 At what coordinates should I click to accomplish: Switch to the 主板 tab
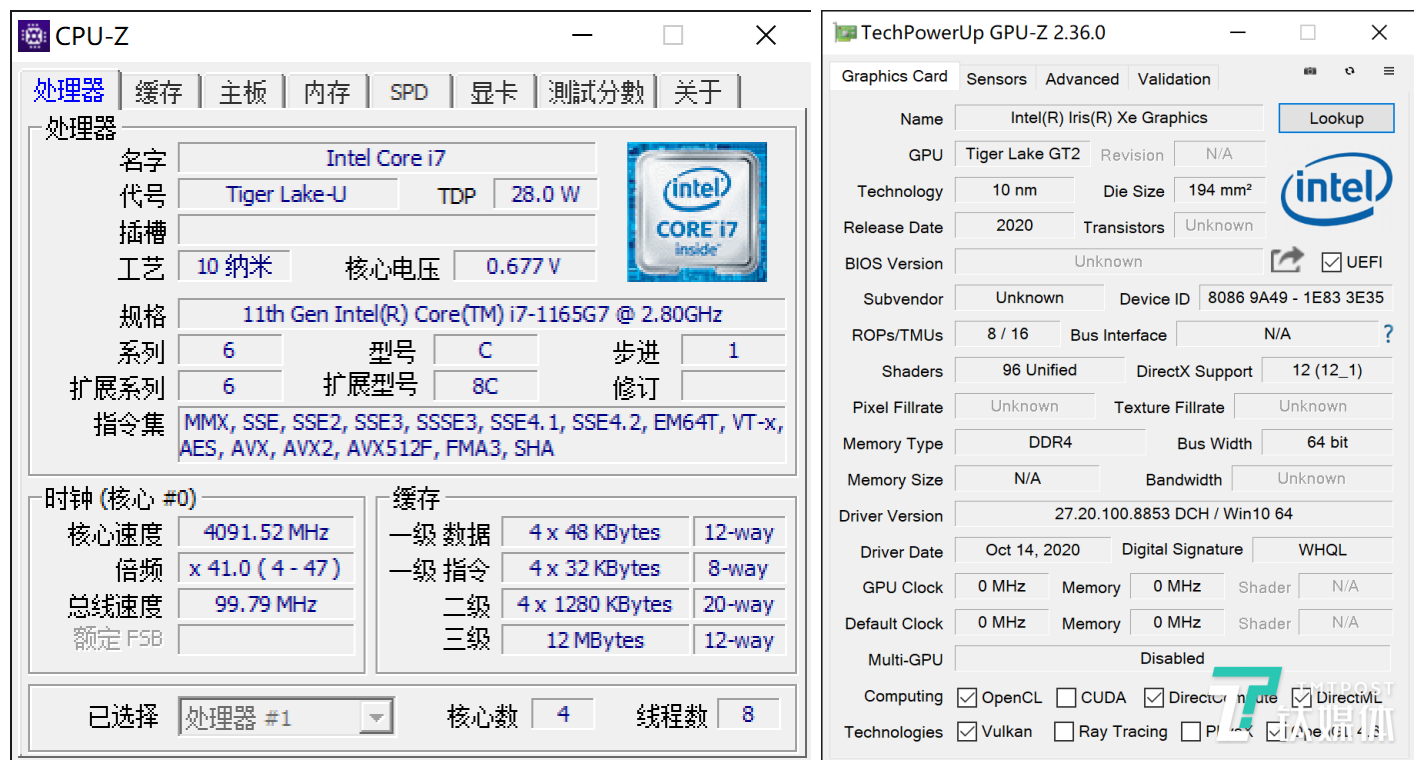point(243,92)
